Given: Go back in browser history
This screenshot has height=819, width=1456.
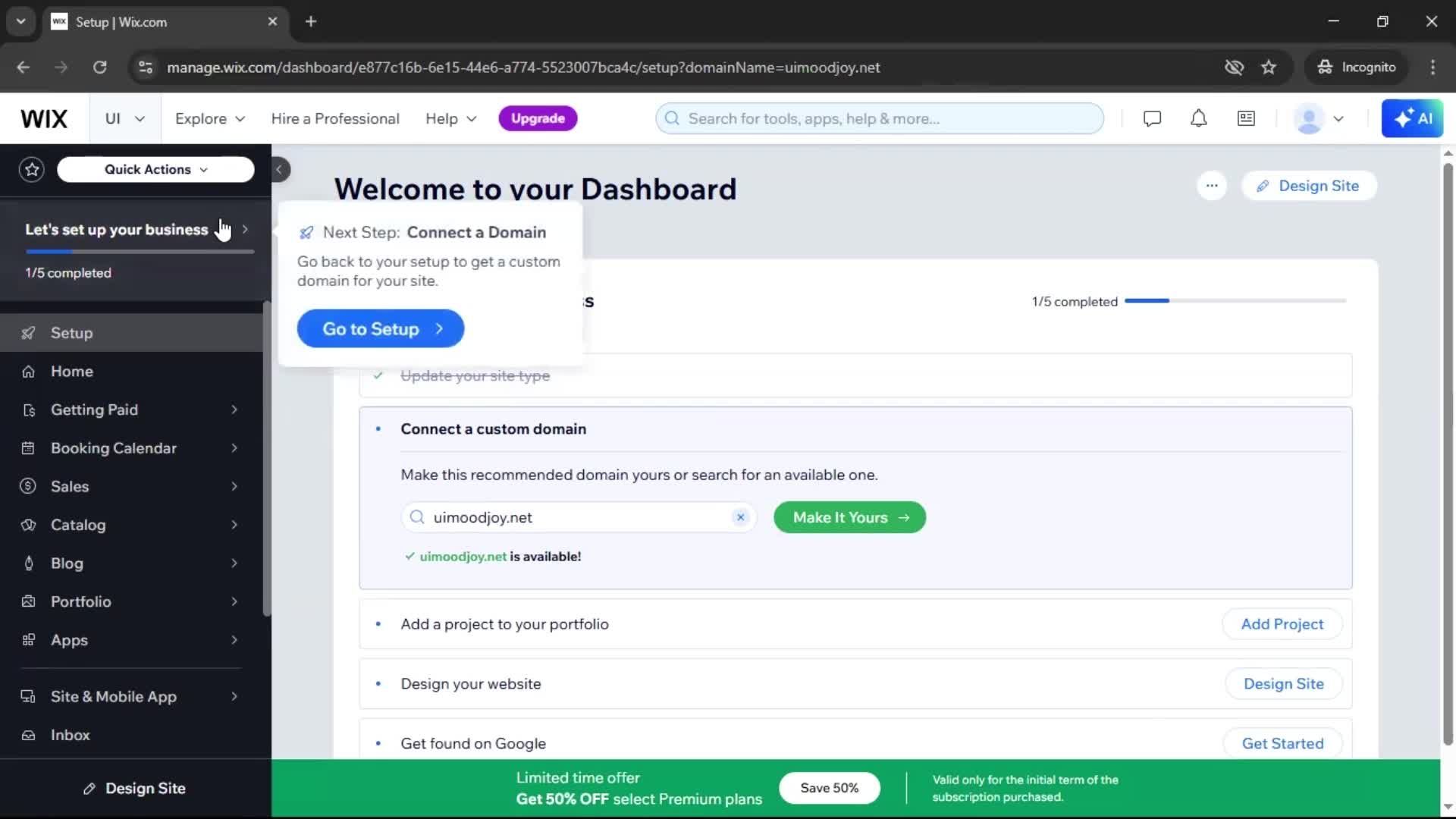Looking at the screenshot, I should pyautogui.click(x=23, y=67).
